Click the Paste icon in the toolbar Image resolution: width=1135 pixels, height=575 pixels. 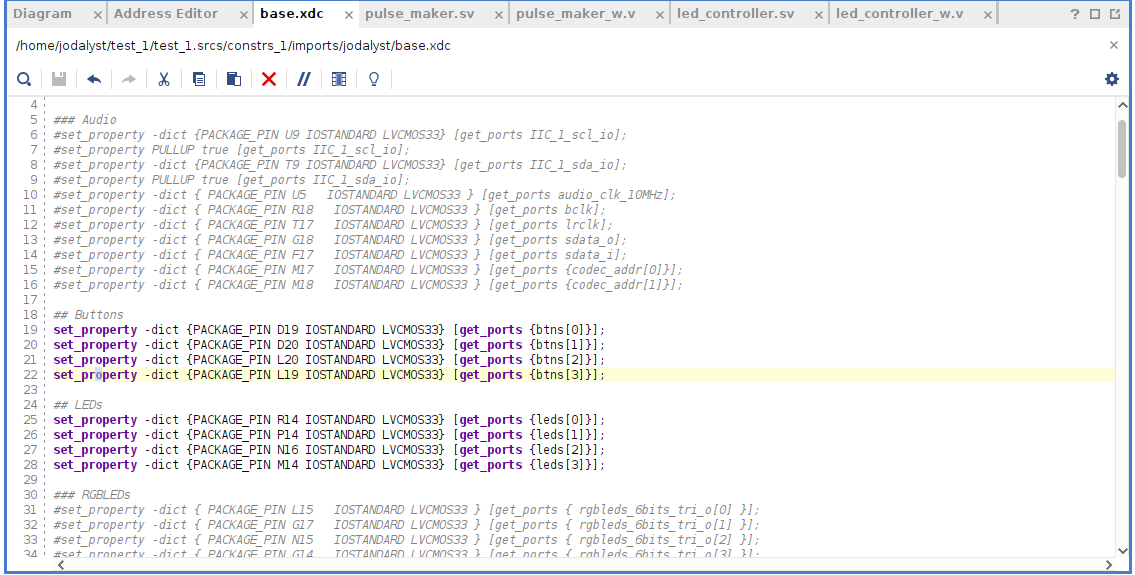(234, 79)
